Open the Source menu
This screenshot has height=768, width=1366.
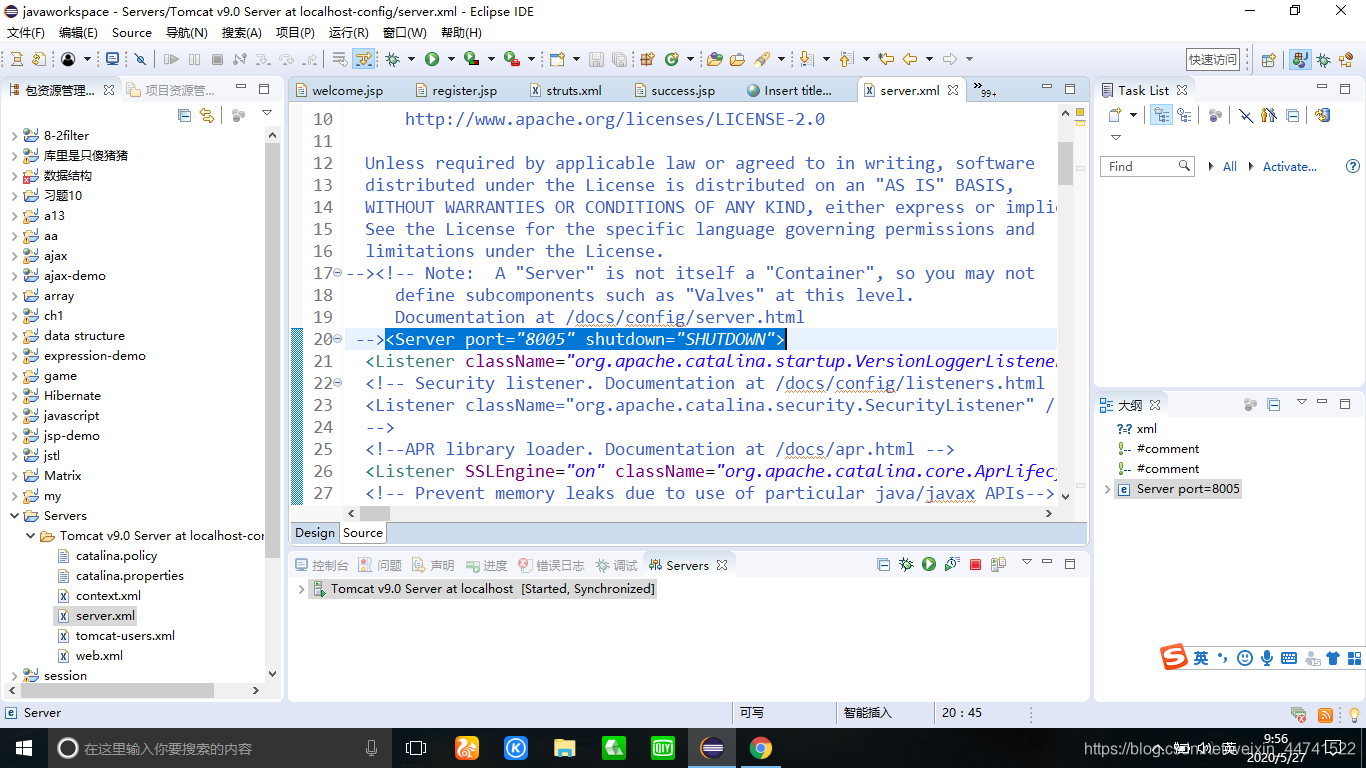[131, 32]
